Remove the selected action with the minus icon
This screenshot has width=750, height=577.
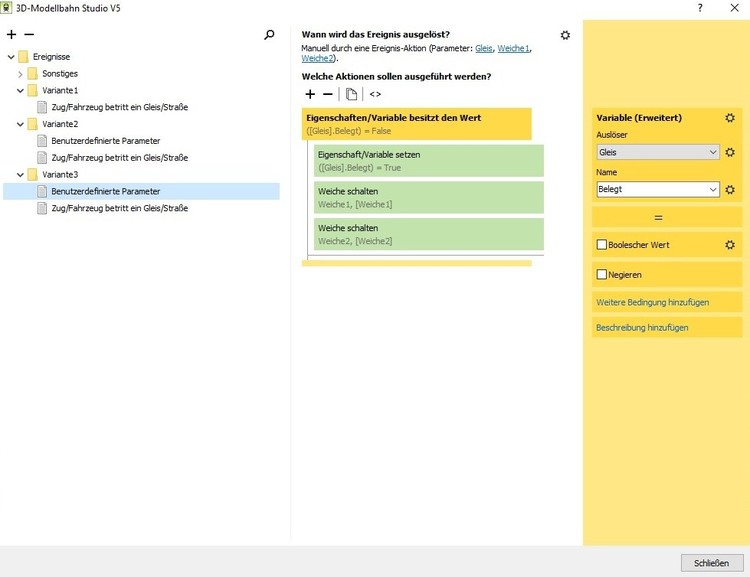coord(328,94)
